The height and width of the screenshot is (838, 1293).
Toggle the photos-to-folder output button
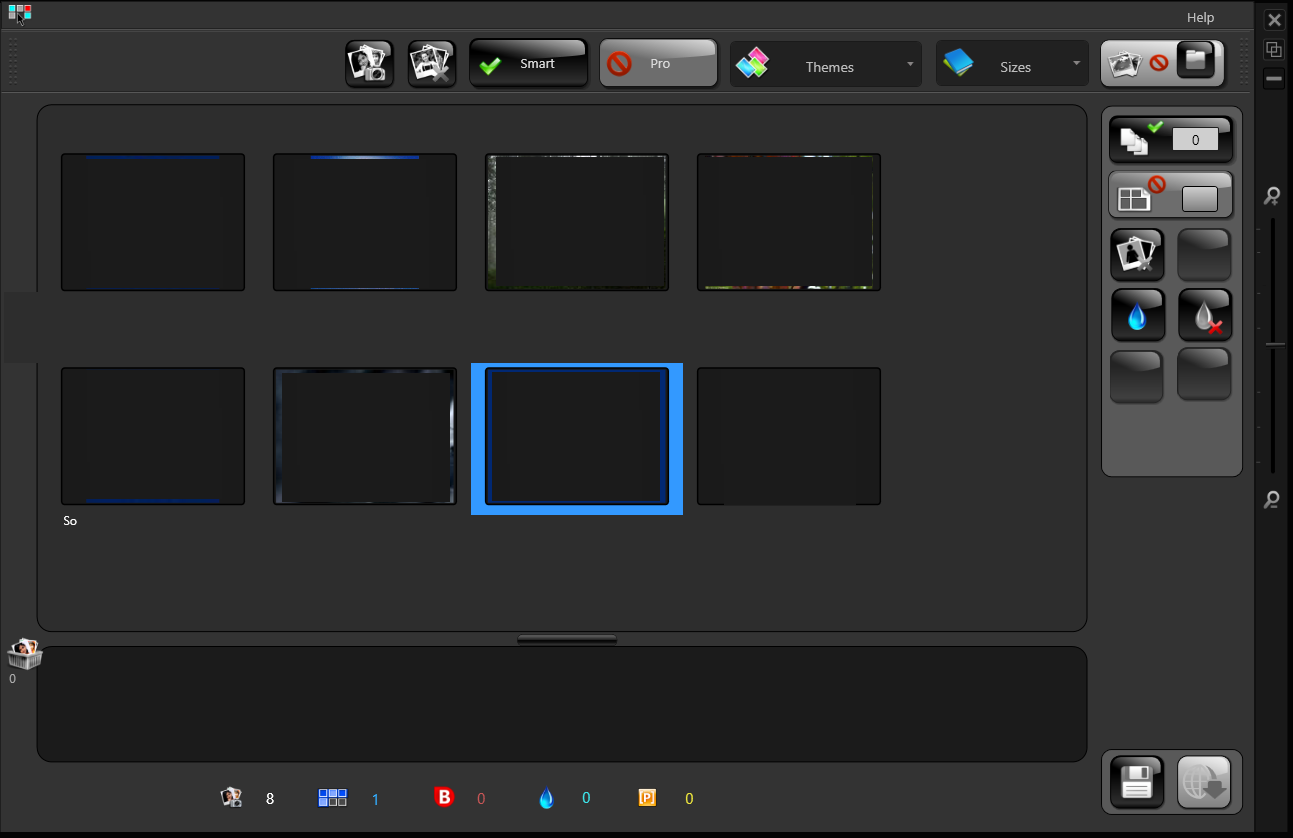tap(1162, 63)
